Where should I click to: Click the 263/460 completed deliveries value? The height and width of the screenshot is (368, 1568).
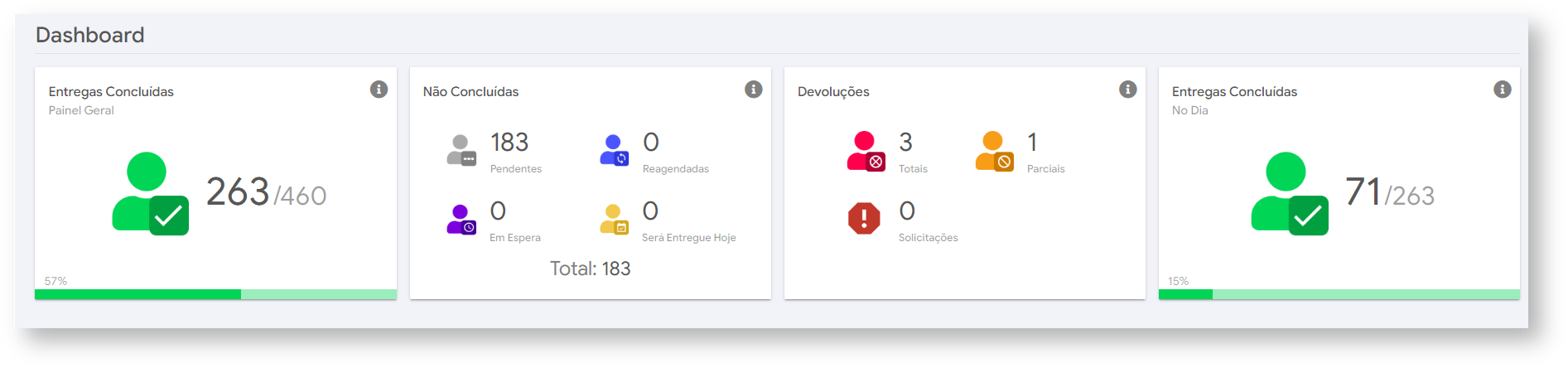pos(266,192)
